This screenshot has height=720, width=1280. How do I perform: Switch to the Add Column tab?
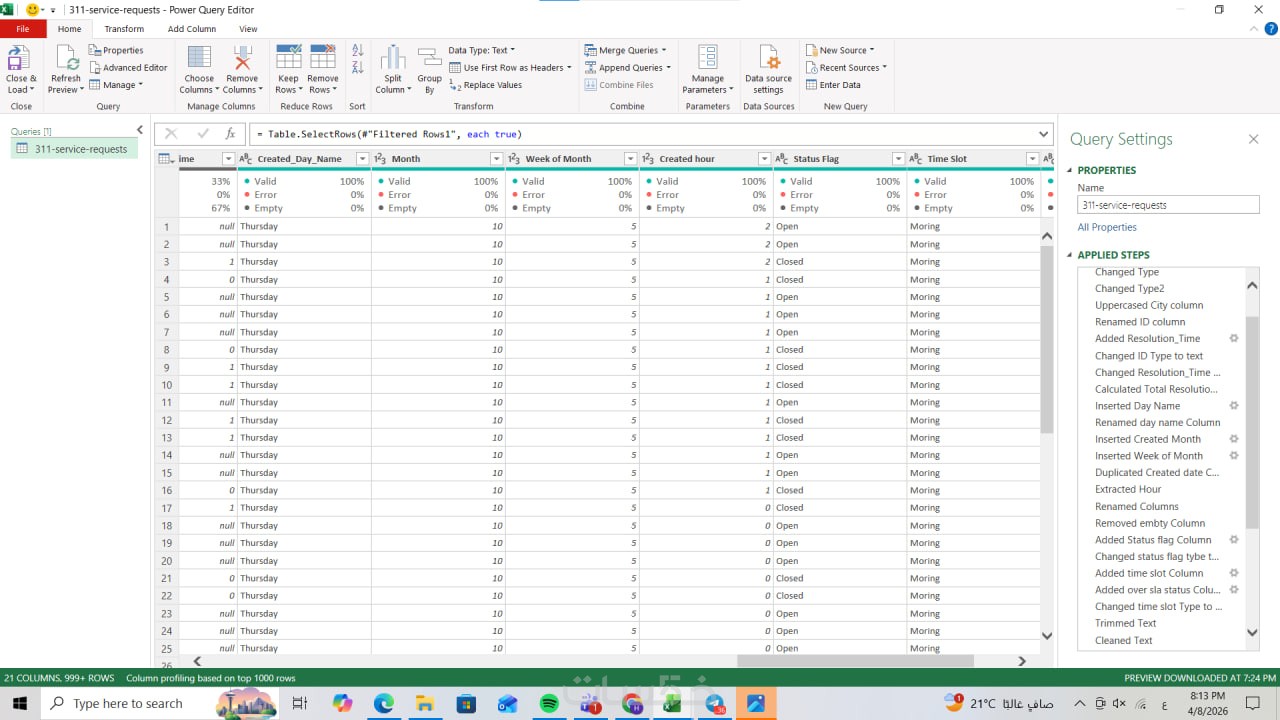pyautogui.click(x=191, y=29)
